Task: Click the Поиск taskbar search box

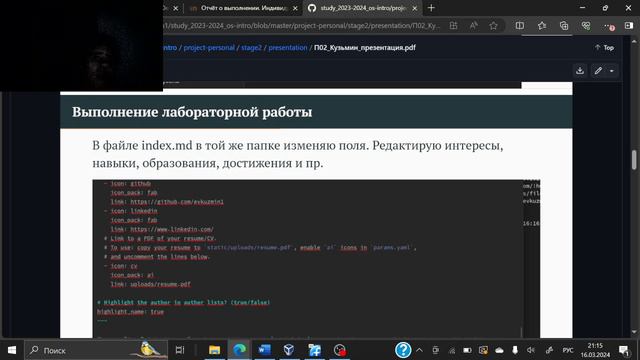Action: [x=96, y=350]
